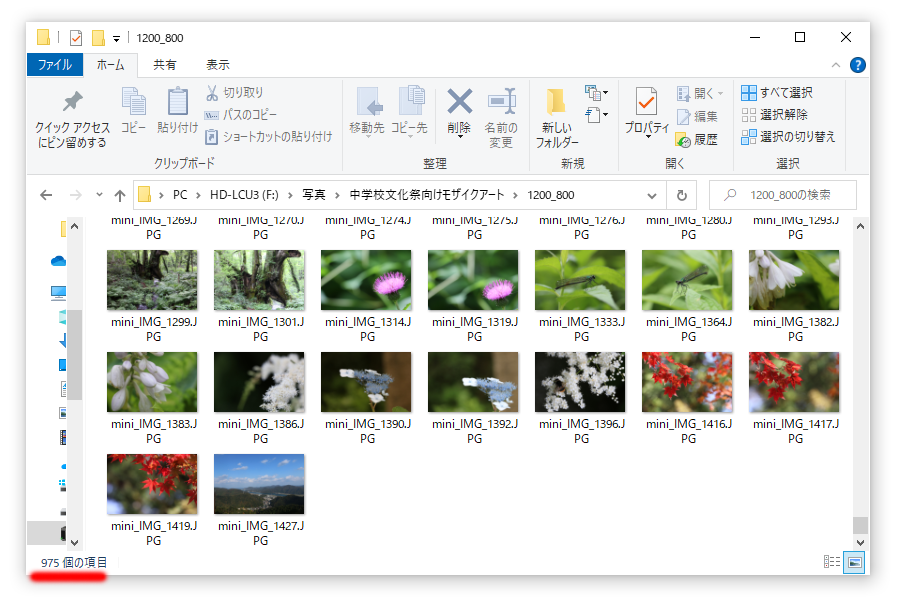Switch to the 共有 tab
Image resolution: width=900 pixels, height=600 pixels.
165,65
